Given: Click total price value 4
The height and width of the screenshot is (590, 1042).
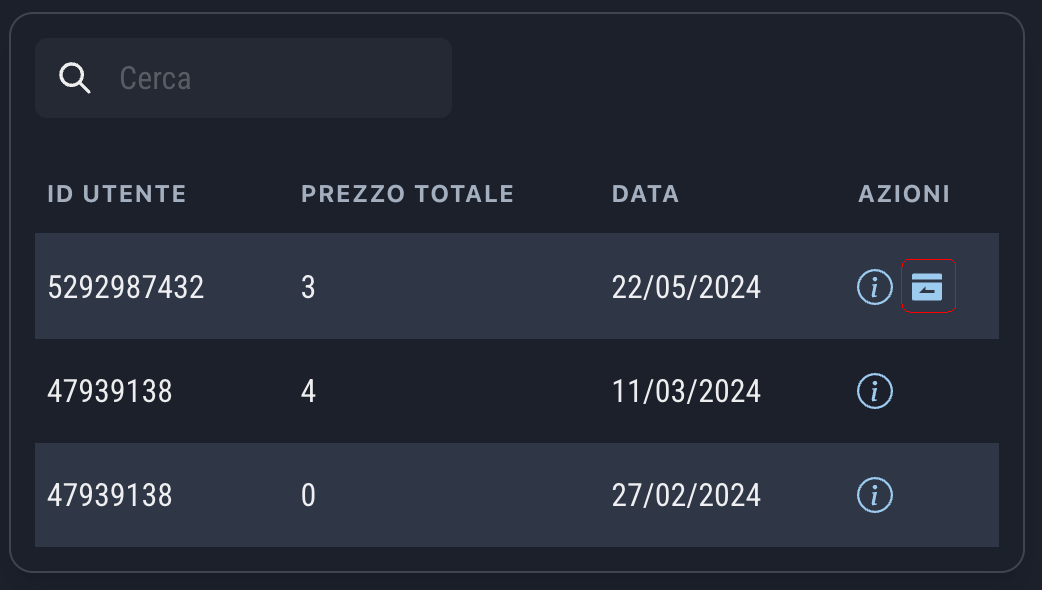Looking at the screenshot, I should 308,391.
